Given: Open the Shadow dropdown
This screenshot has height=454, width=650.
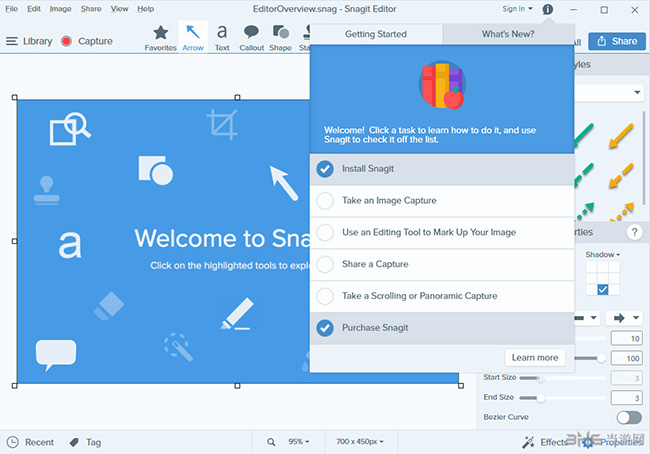Looking at the screenshot, I should 603,255.
